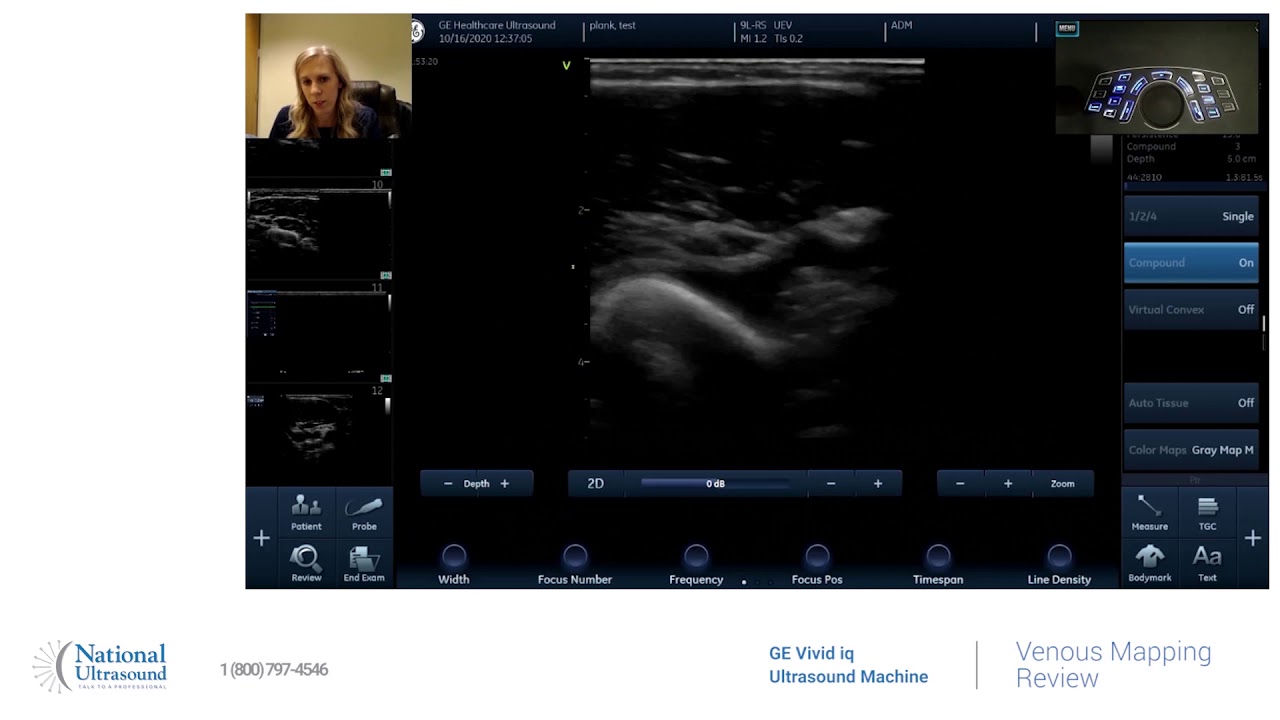
Task: Open stored image thumbnail 12
Action: (319, 430)
